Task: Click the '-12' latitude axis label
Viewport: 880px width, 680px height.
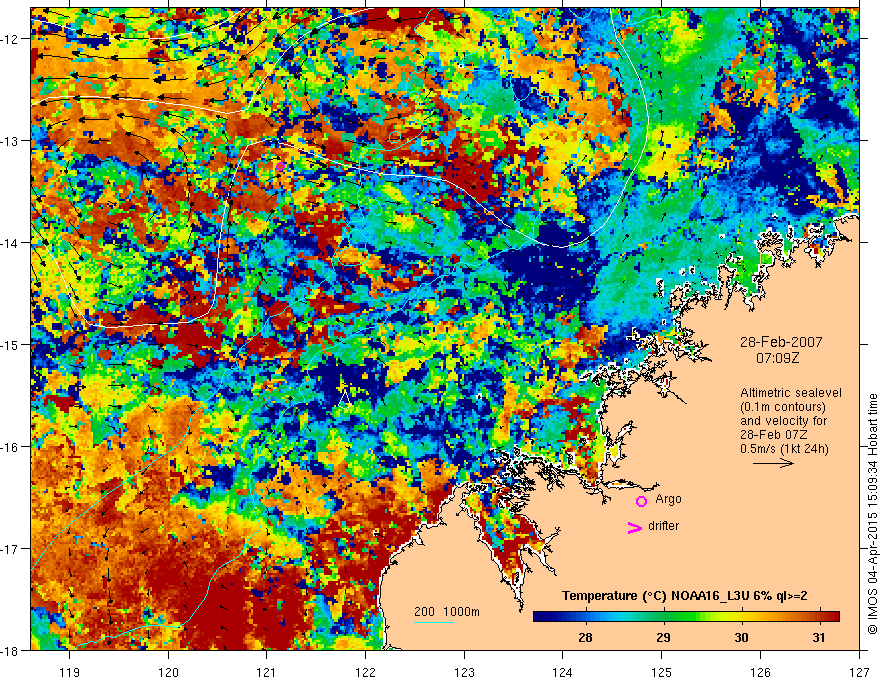Action: click(11, 39)
